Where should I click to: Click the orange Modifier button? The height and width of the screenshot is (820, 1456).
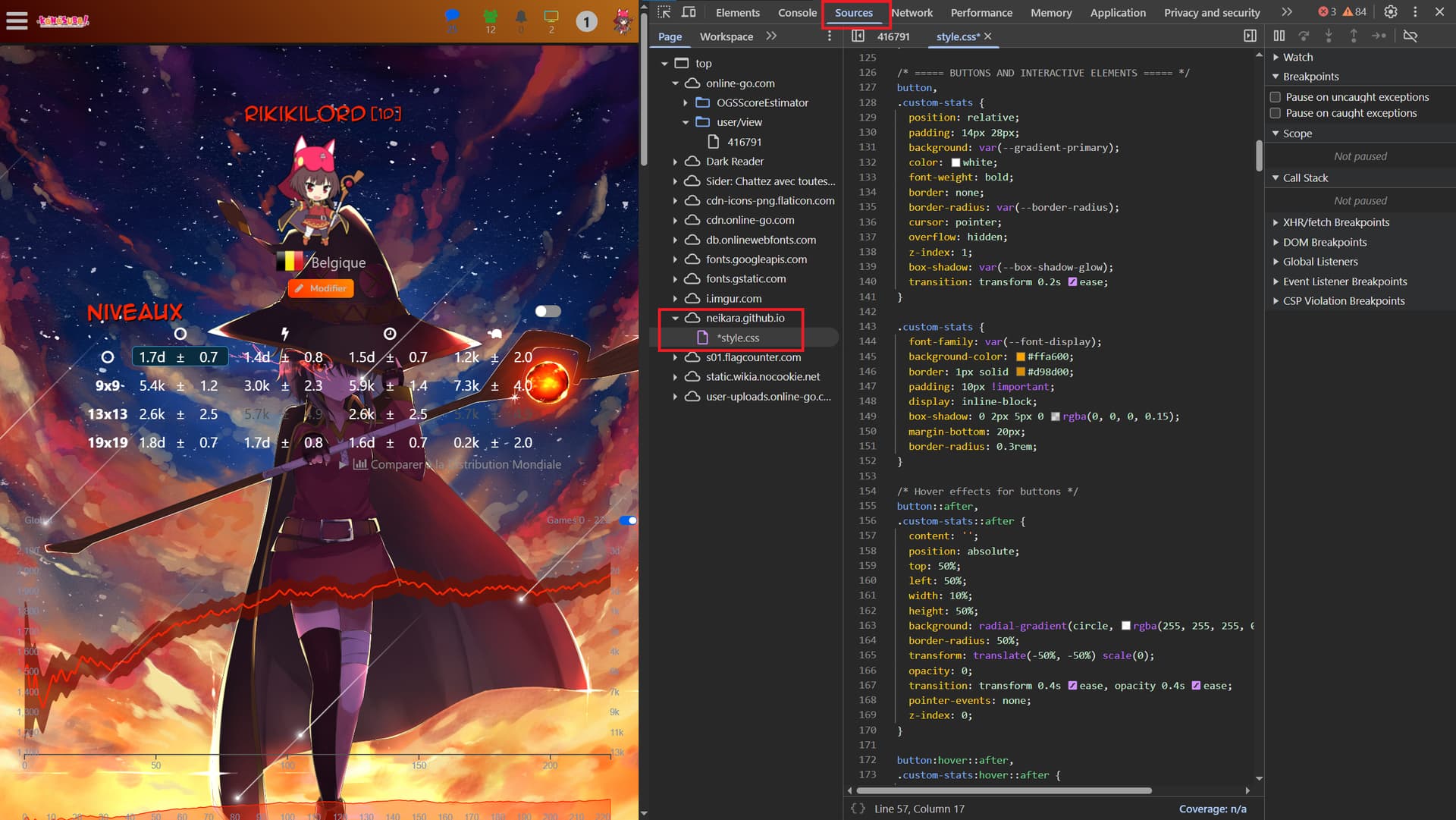tap(321, 288)
